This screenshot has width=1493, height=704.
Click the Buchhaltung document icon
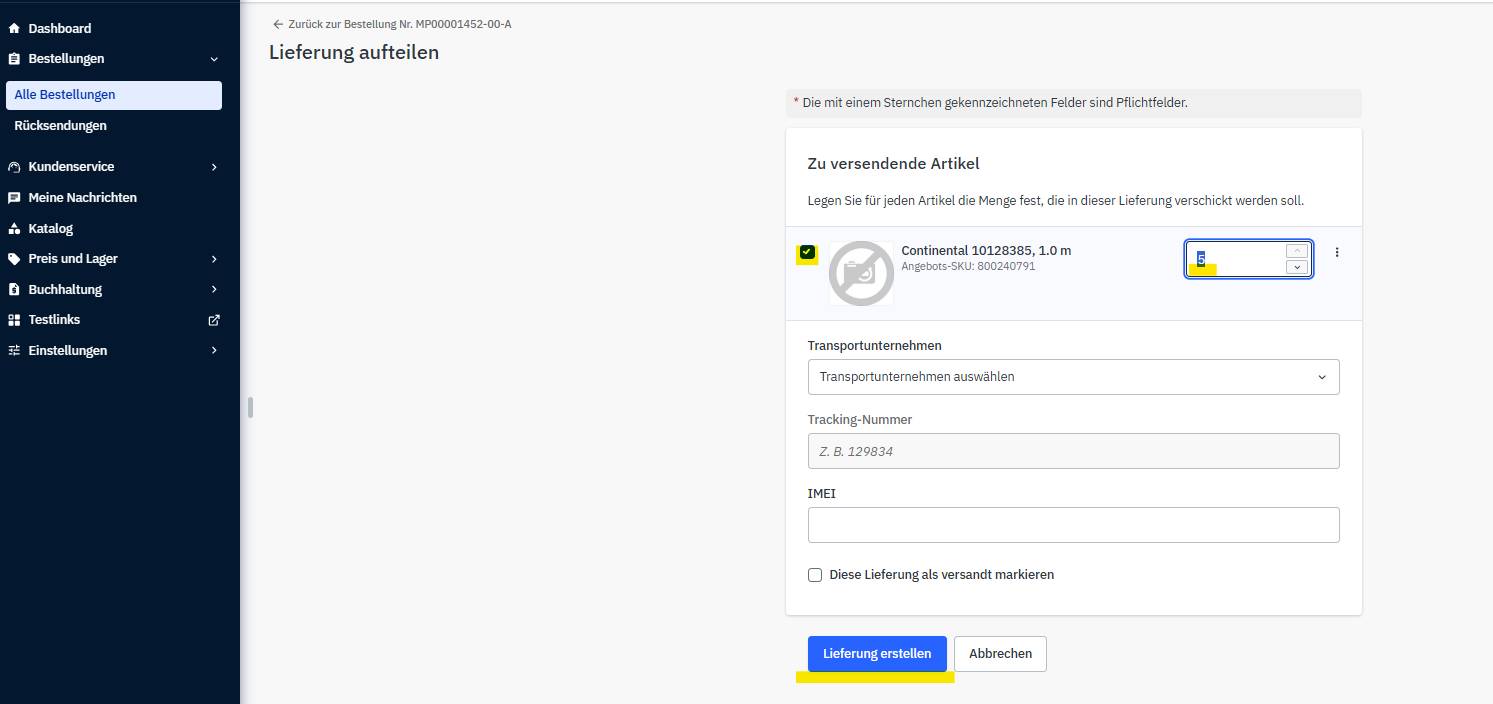14,290
